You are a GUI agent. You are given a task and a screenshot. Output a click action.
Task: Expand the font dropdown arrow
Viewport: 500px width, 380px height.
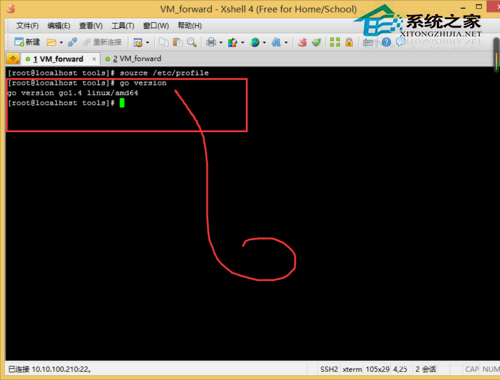(286, 43)
